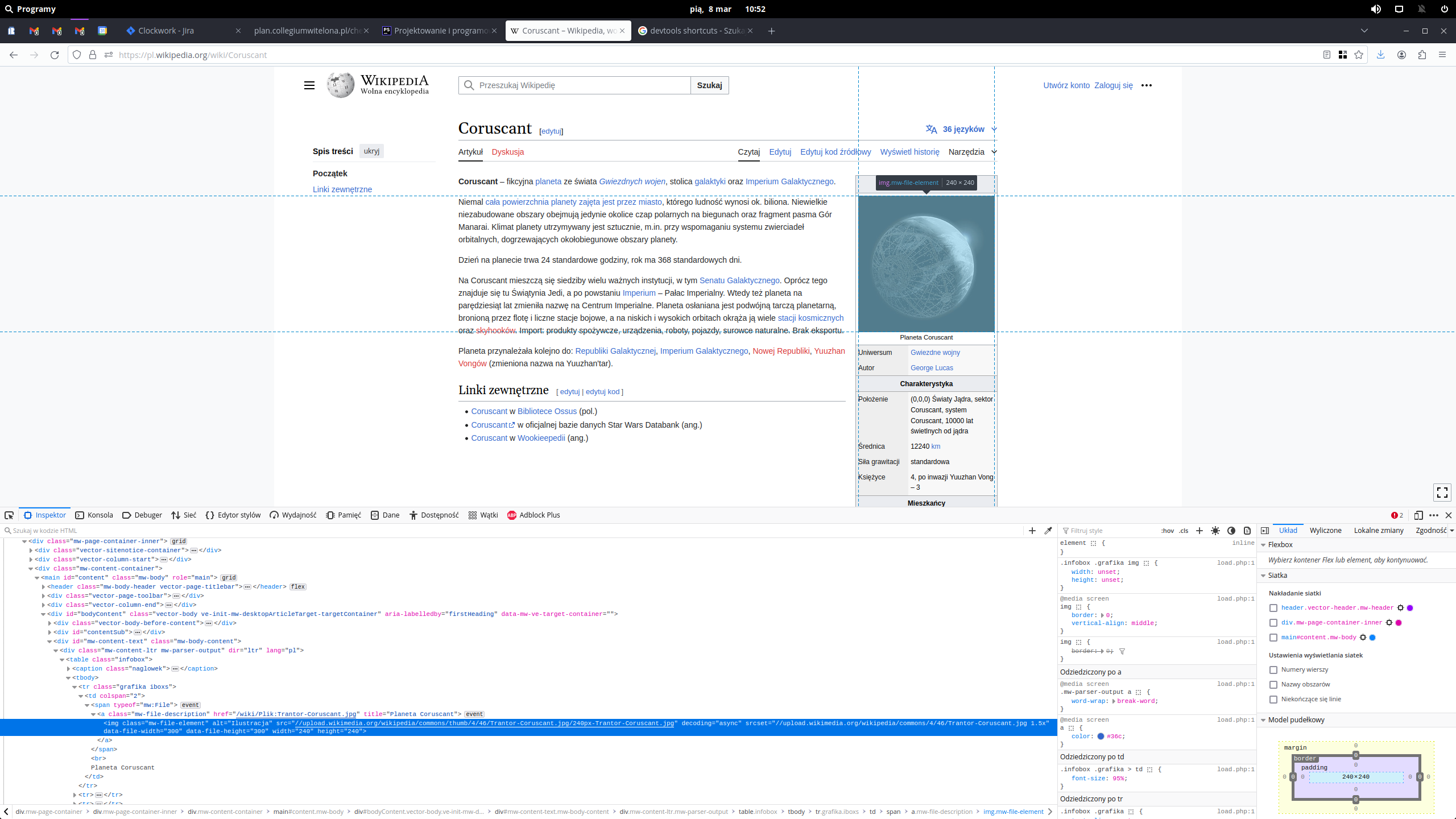Click the responsive design mode icon
Viewport: 1456px width, 819px height.
[x=1418, y=515]
